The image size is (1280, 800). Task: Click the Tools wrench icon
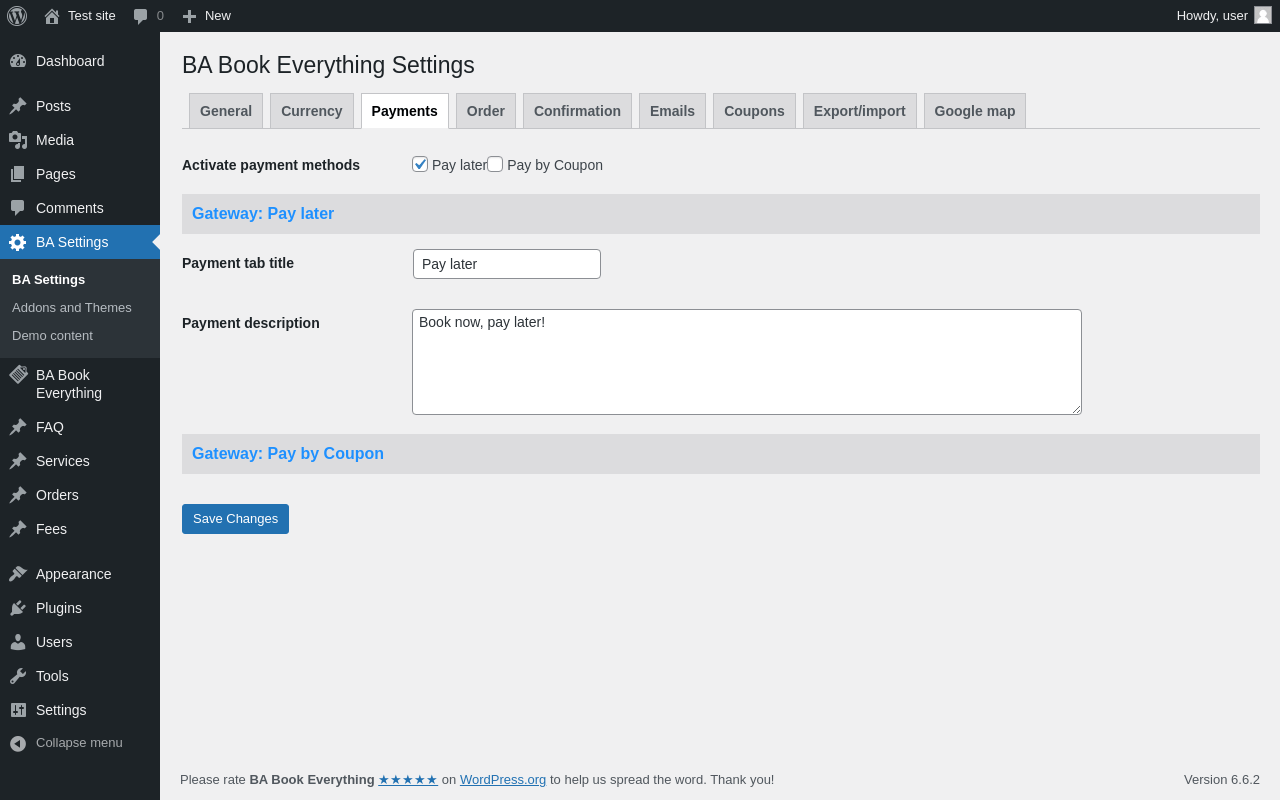click(x=18, y=676)
